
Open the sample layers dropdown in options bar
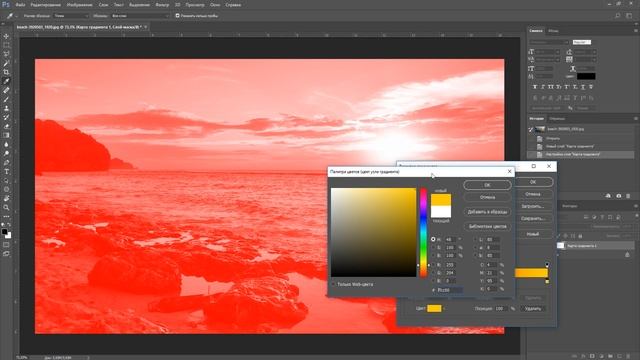pyautogui.click(x=140, y=16)
